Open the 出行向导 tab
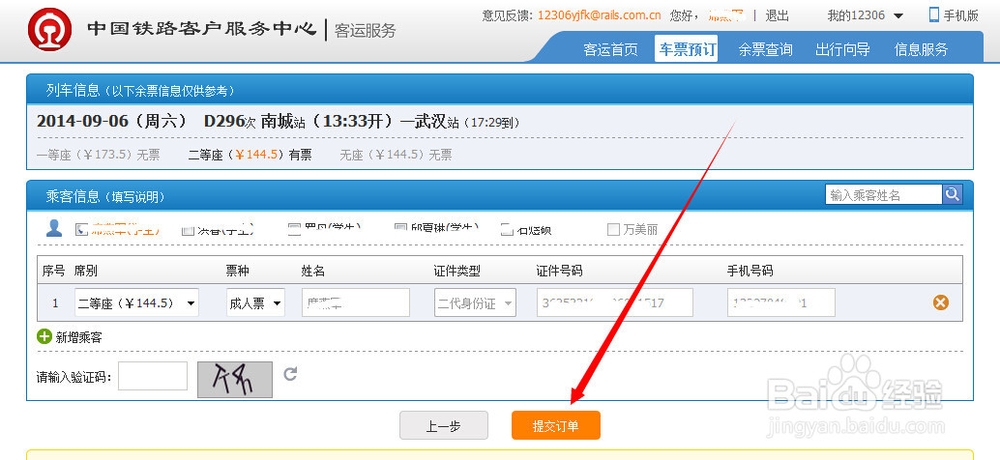Viewport: 1000px width, 460px height. pyautogui.click(x=842, y=49)
